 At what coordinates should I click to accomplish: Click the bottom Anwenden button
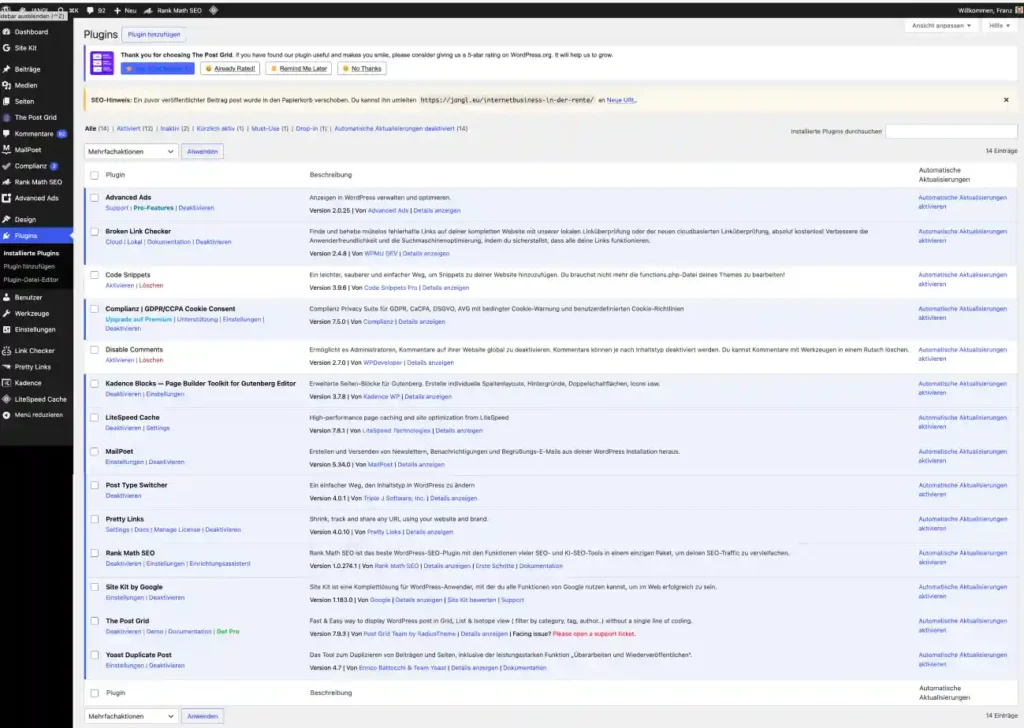coord(202,716)
